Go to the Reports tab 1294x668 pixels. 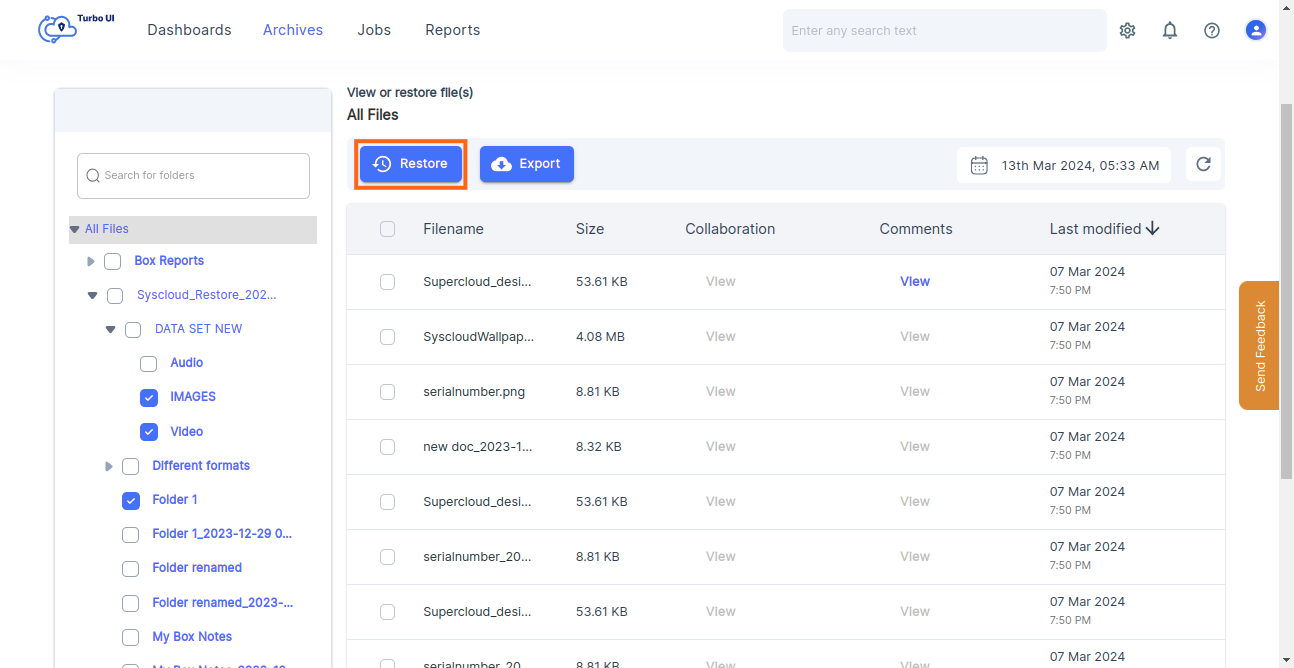452,30
